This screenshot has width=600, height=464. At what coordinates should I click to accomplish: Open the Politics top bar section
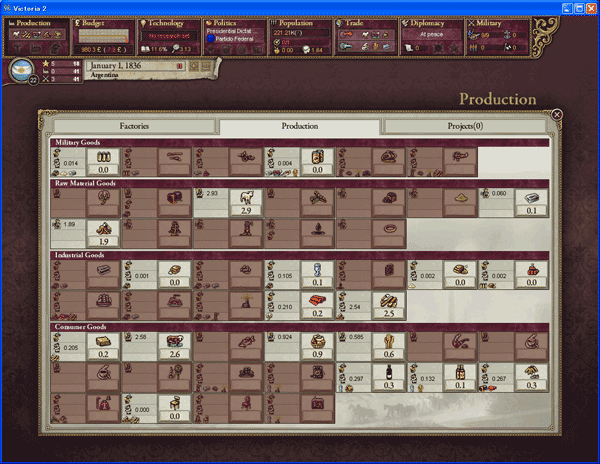233,35
